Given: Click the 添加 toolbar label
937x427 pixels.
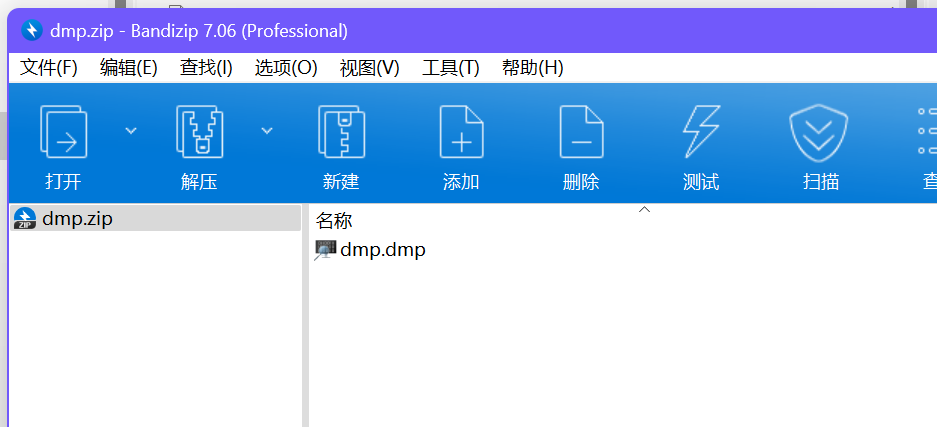Looking at the screenshot, I should [x=461, y=182].
